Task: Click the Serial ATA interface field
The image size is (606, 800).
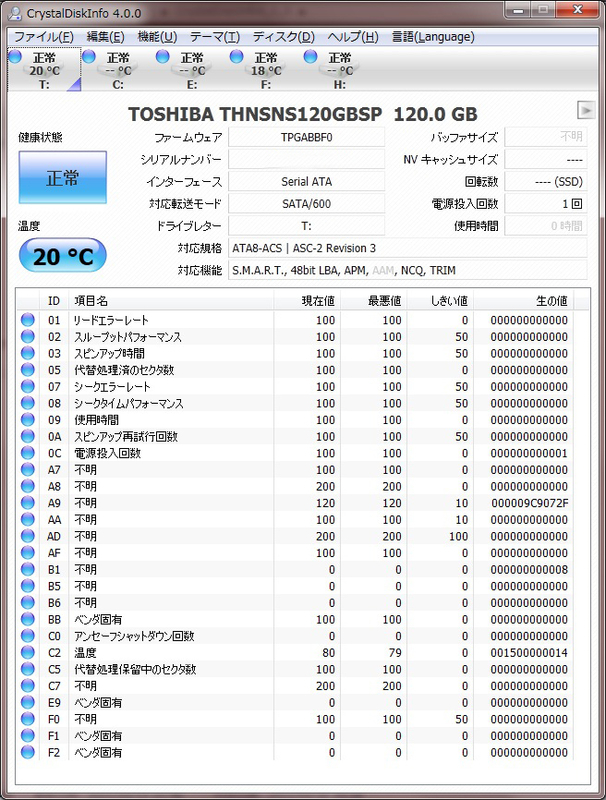Action: pos(307,182)
